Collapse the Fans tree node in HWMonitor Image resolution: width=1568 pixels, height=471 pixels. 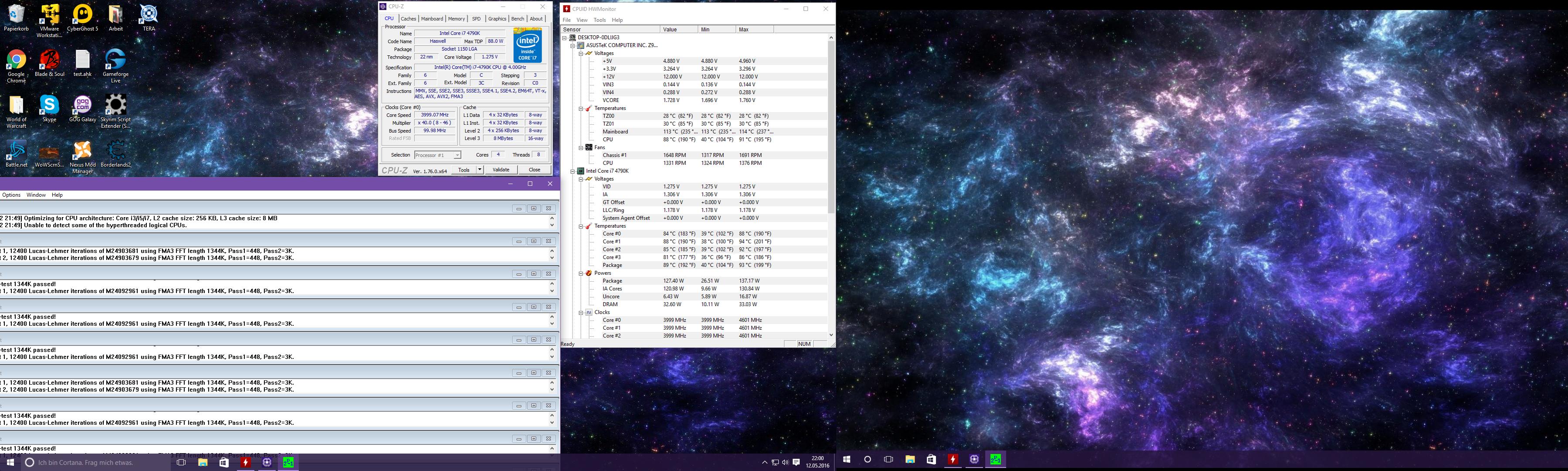tap(581, 147)
